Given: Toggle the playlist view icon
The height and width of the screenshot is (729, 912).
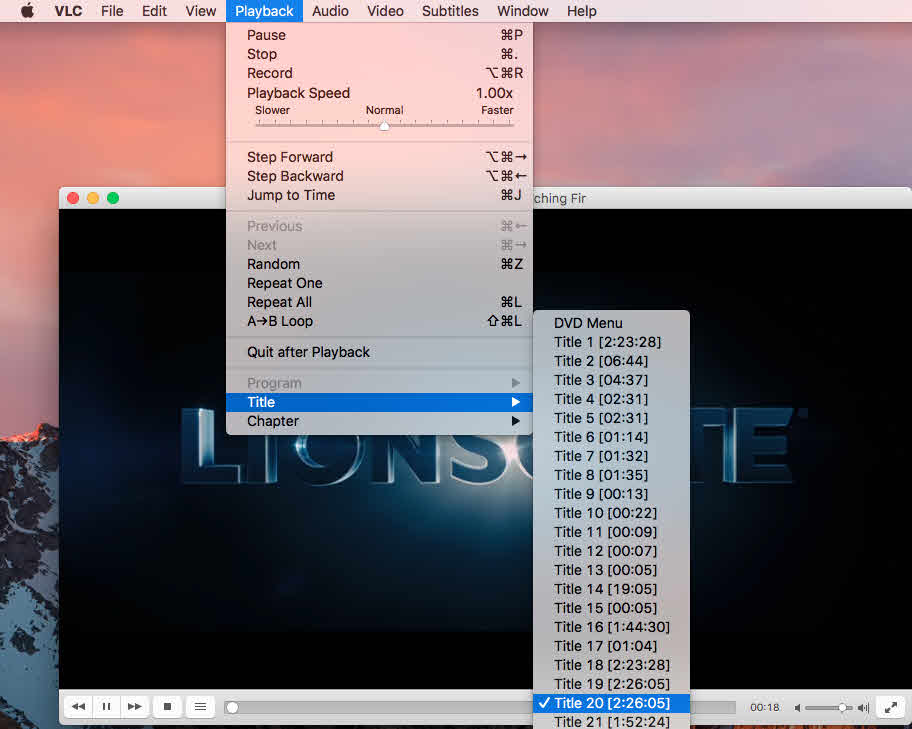Looking at the screenshot, I should (200, 706).
